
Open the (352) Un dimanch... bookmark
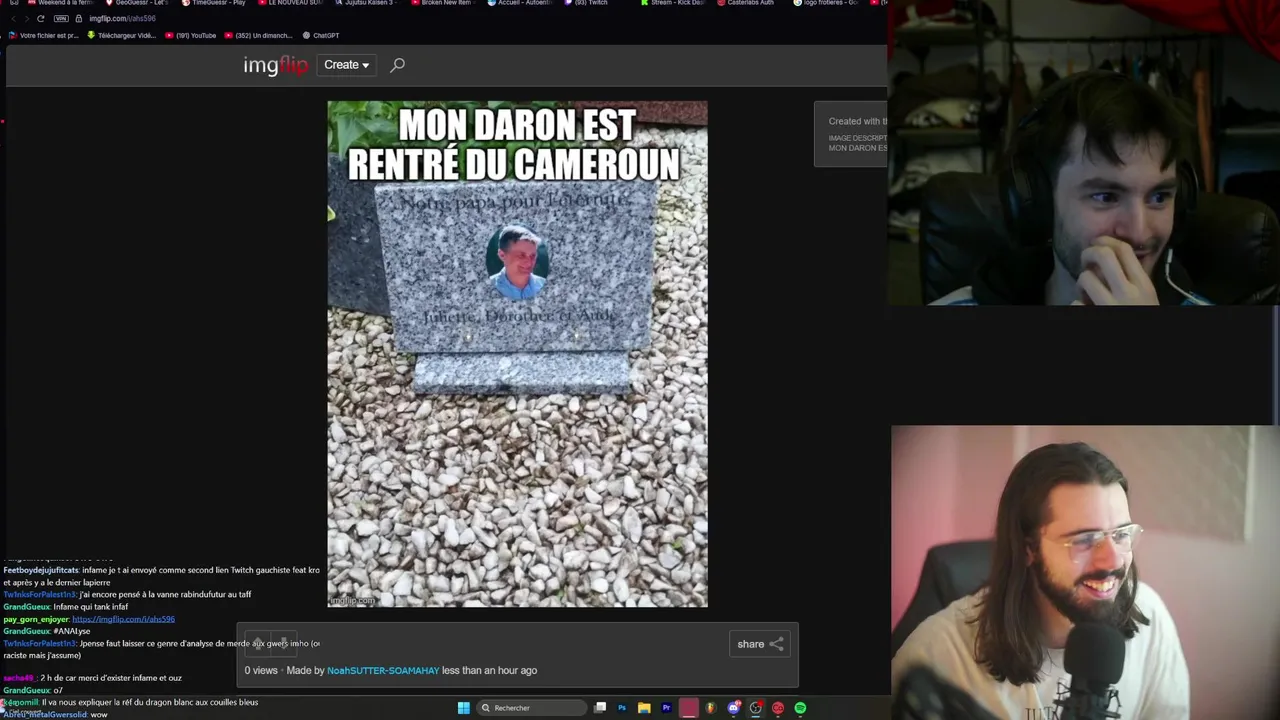[x=258, y=35]
